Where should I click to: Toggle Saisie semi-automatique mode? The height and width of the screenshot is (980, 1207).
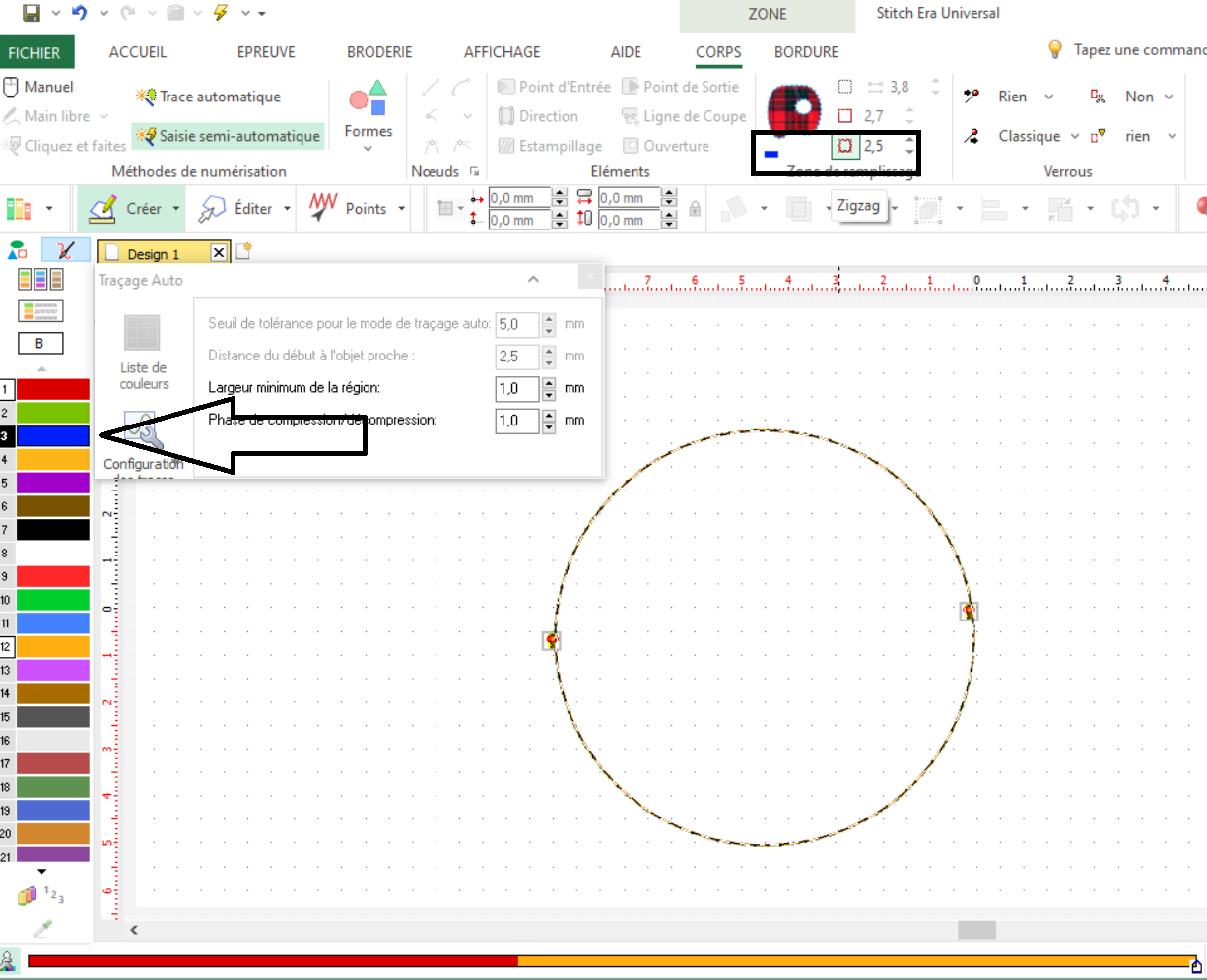tap(228, 136)
